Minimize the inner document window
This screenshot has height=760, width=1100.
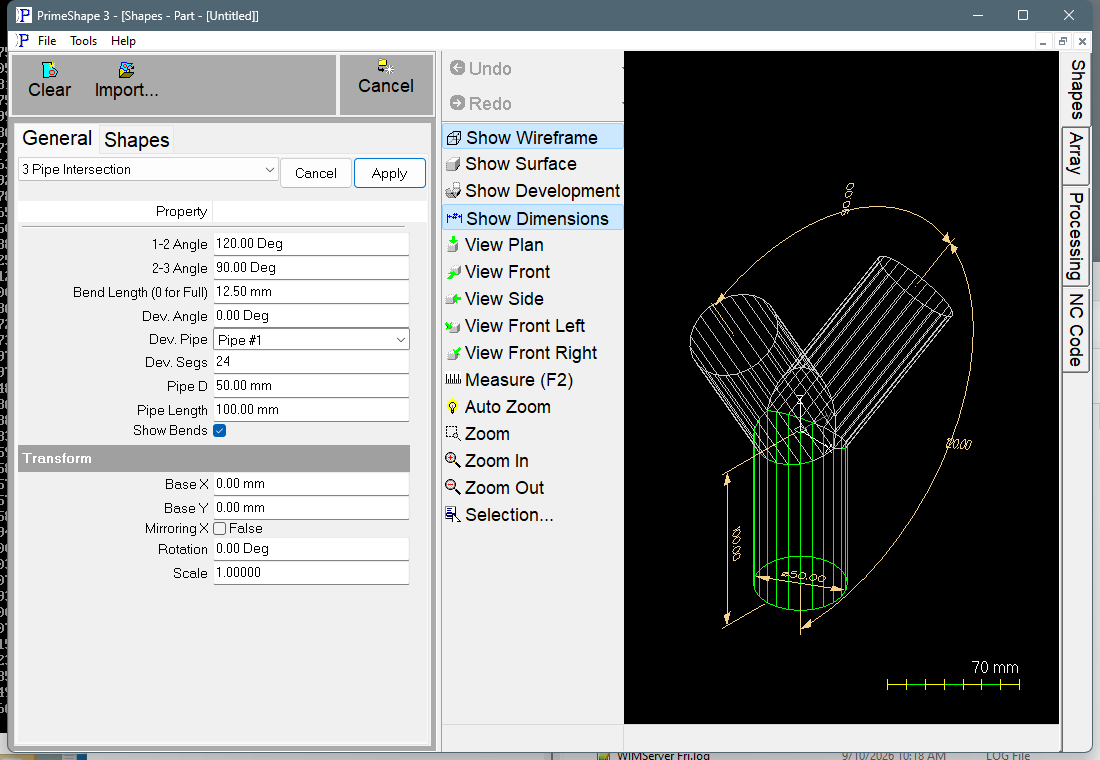1043,42
